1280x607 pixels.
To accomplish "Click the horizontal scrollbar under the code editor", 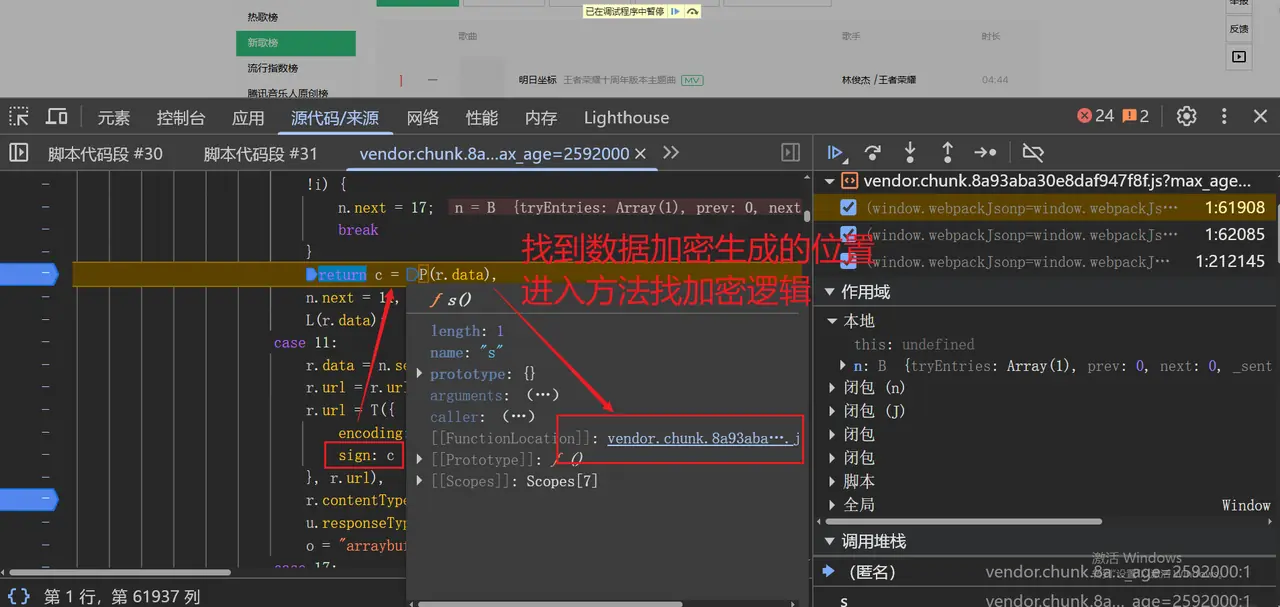I will (x=120, y=573).
